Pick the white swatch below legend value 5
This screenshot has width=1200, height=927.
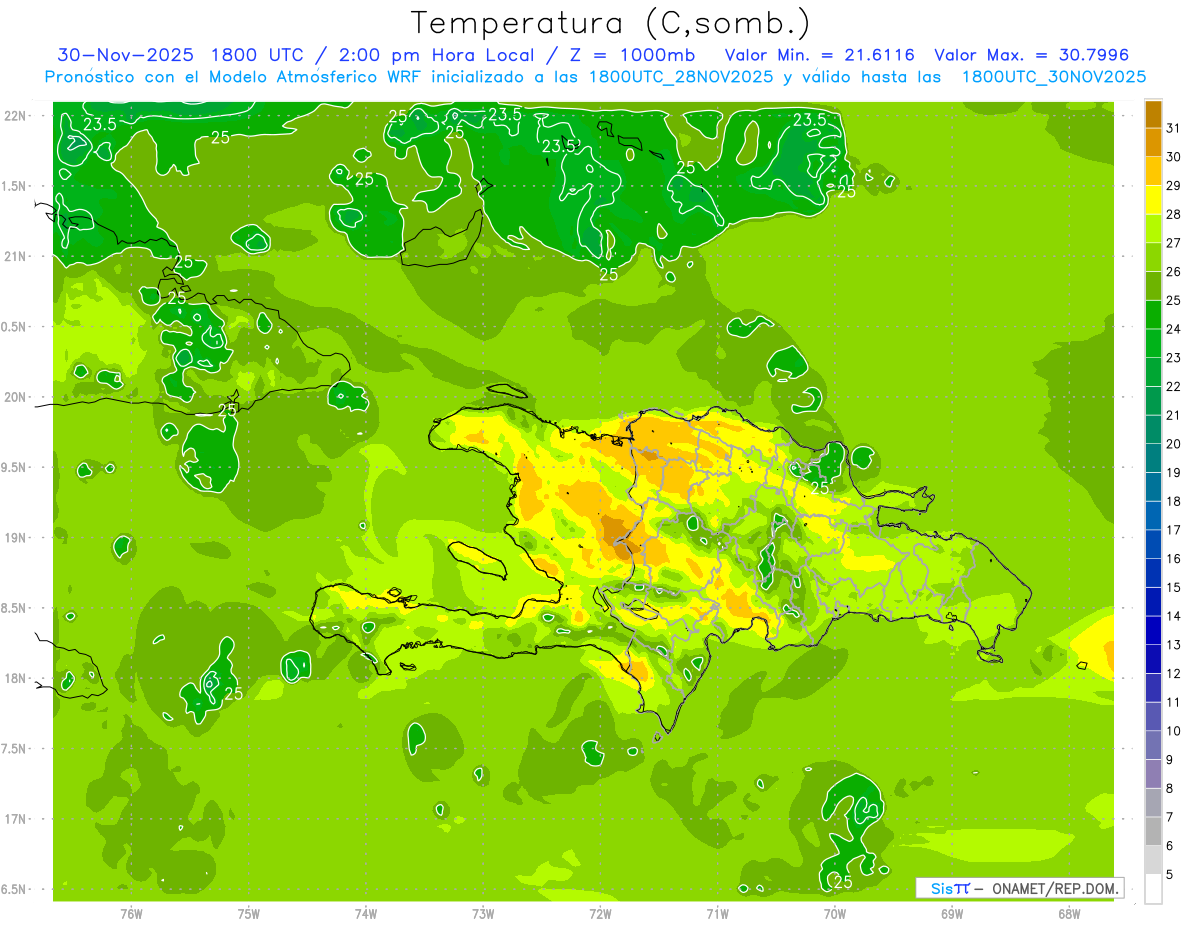(x=1153, y=889)
